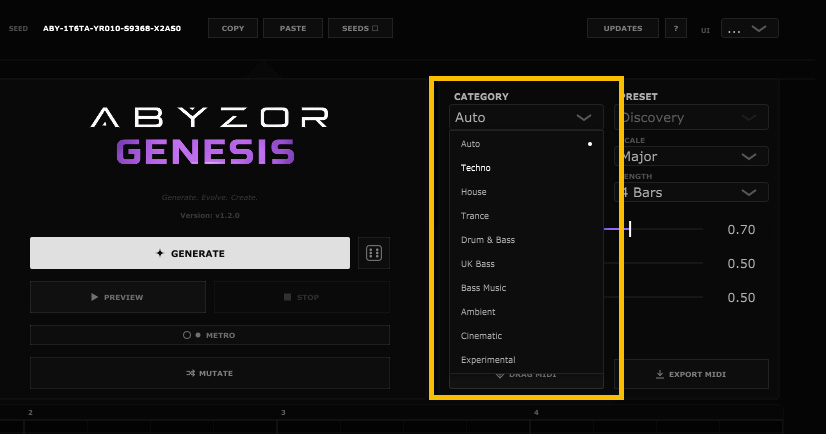The width and height of the screenshot is (826, 434).
Task: Toggle the METRO metronome
Action: pos(210,335)
